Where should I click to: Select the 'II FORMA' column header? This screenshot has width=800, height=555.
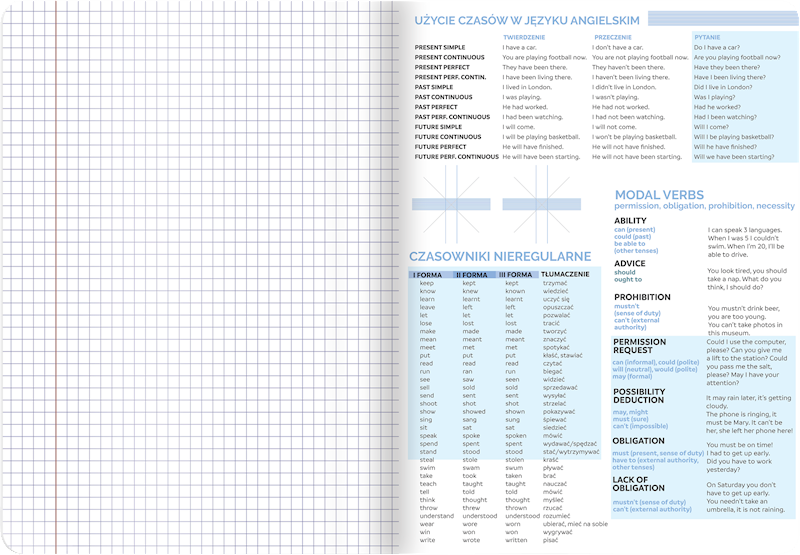[471, 275]
